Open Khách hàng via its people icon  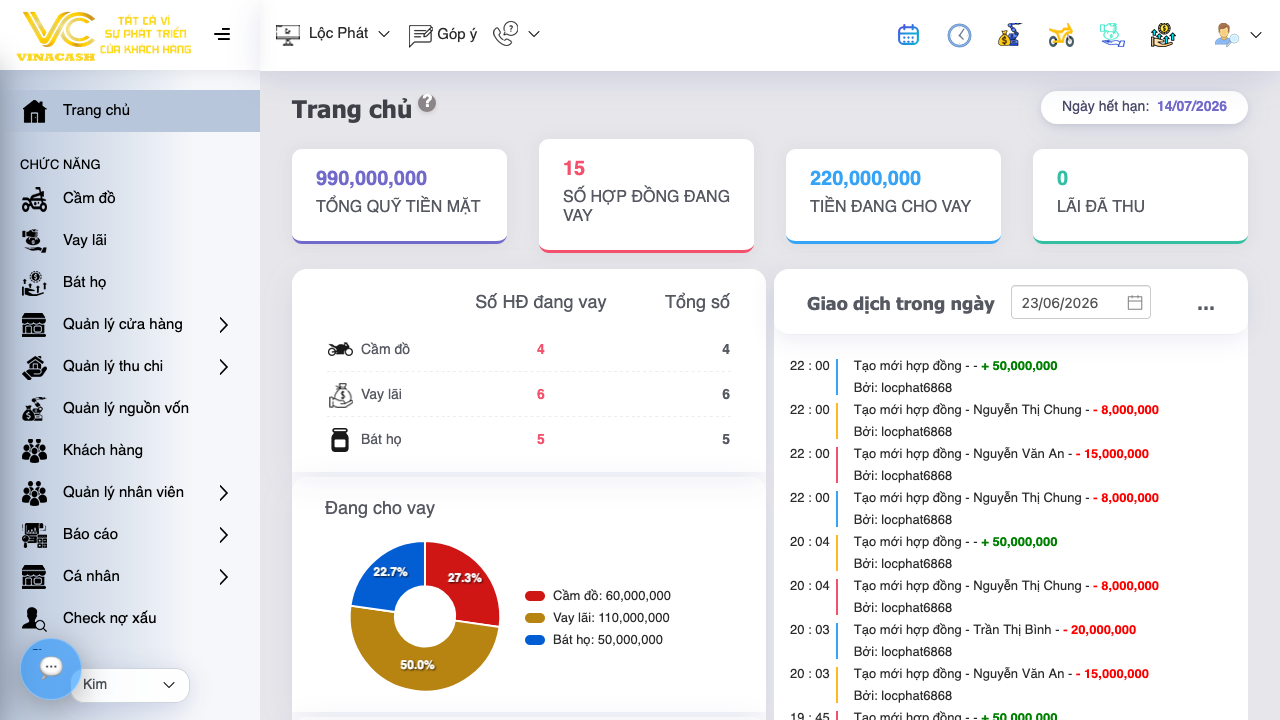34,450
